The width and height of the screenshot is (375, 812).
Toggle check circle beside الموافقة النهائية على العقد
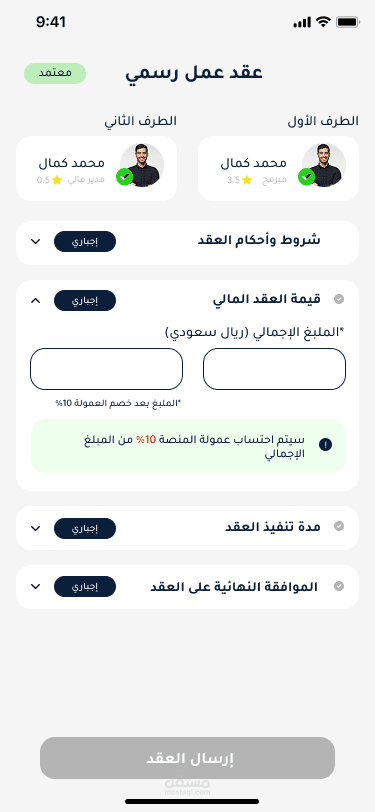click(x=339, y=586)
